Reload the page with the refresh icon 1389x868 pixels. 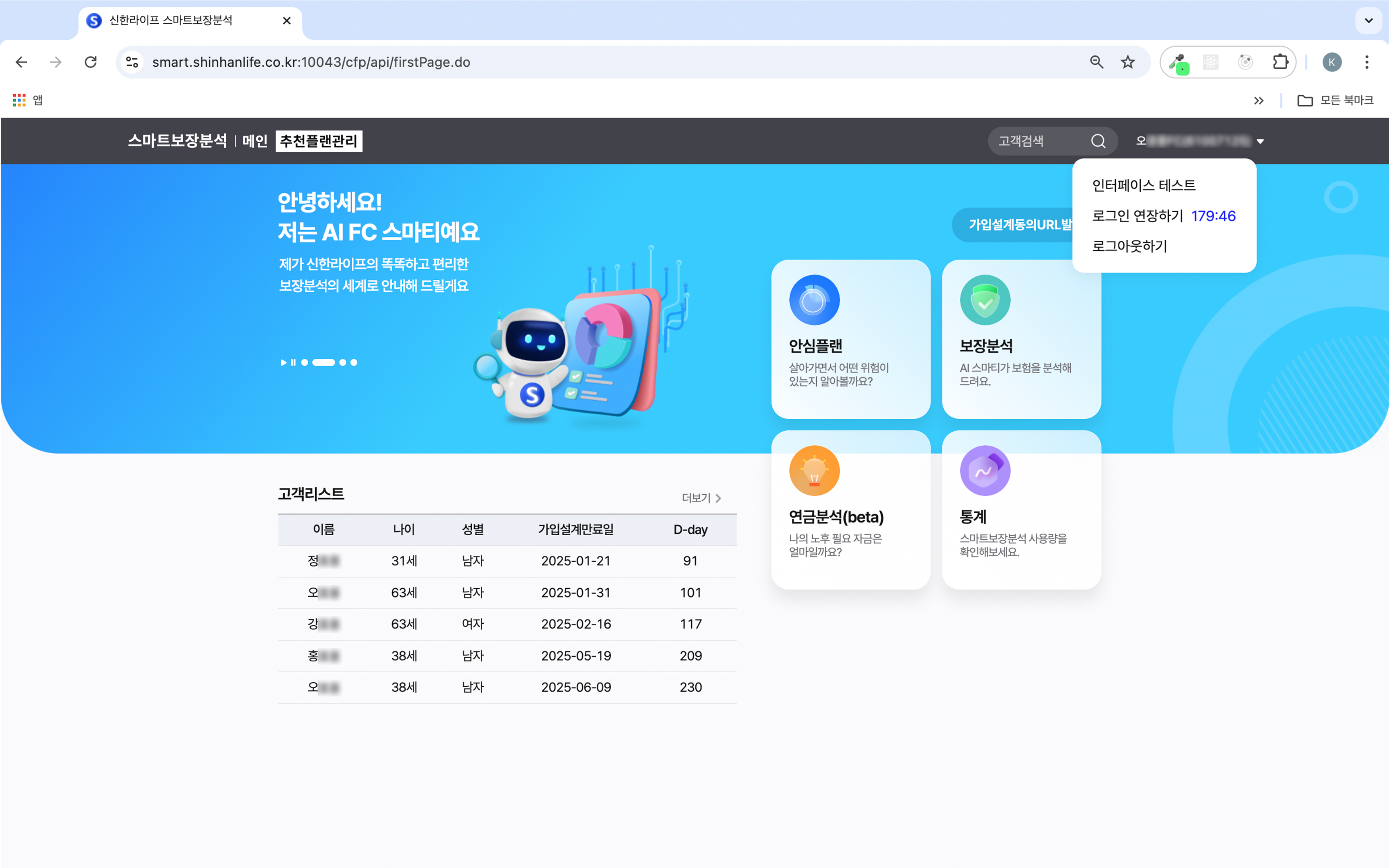[91, 62]
